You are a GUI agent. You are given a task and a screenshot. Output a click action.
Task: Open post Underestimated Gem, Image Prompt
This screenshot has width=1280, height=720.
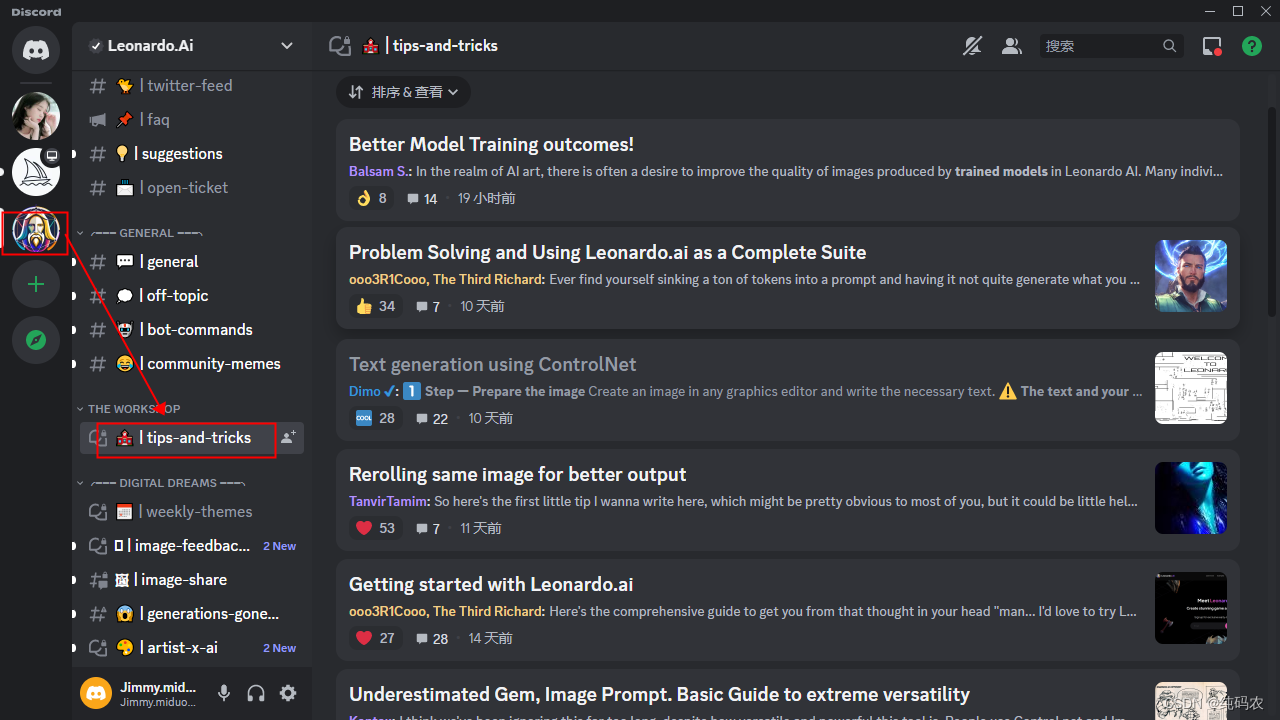788,695
